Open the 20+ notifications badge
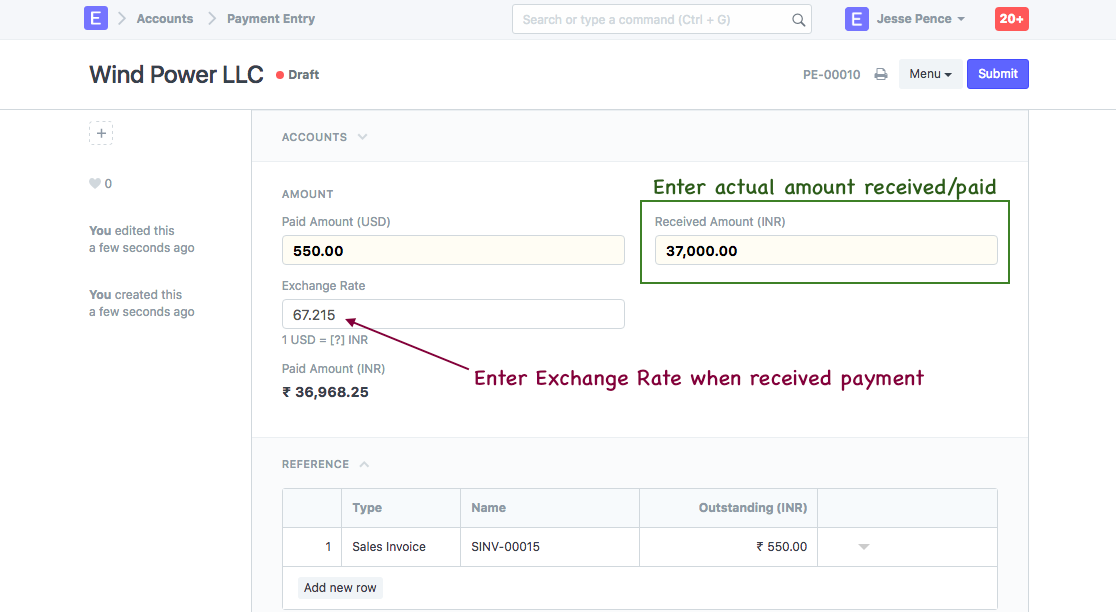This screenshot has width=1116, height=612. click(1011, 19)
